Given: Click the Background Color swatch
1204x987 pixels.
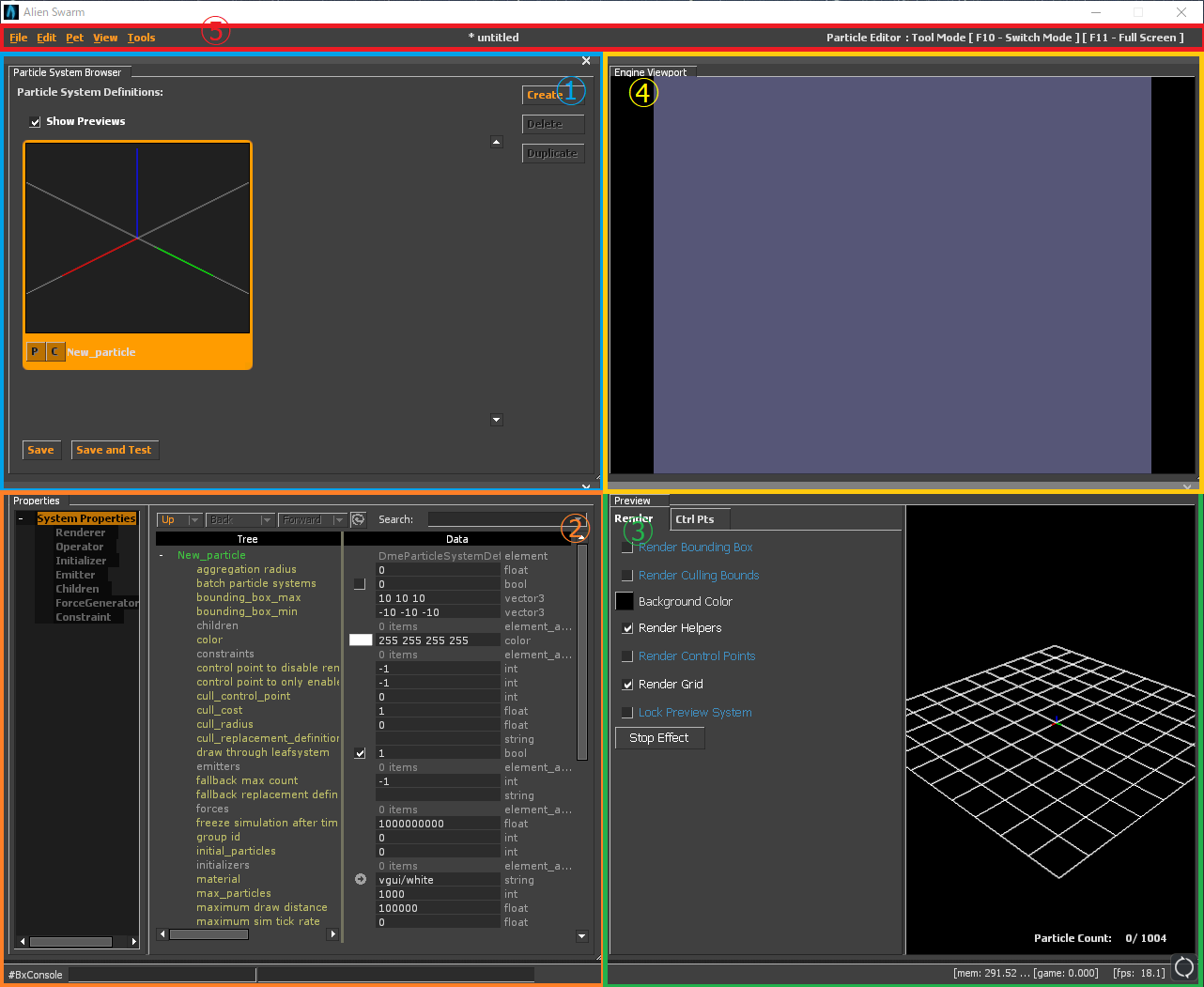Looking at the screenshot, I should [x=625, y=601].
